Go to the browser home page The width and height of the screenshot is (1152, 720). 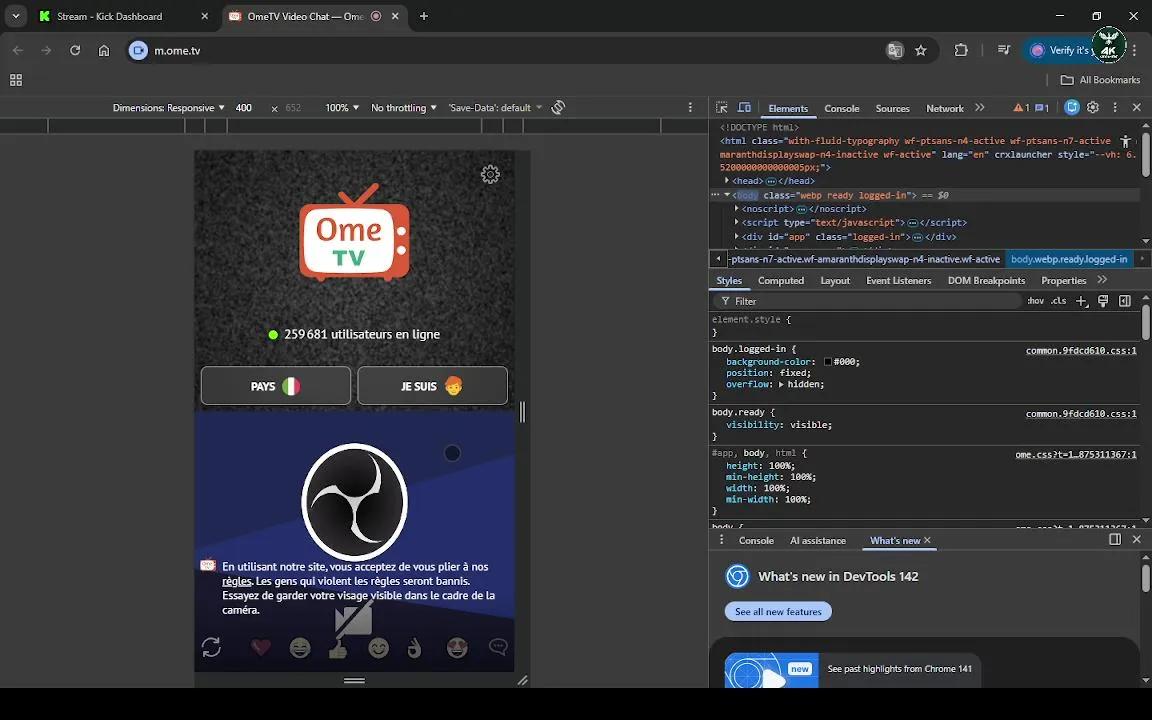point(104,51)
